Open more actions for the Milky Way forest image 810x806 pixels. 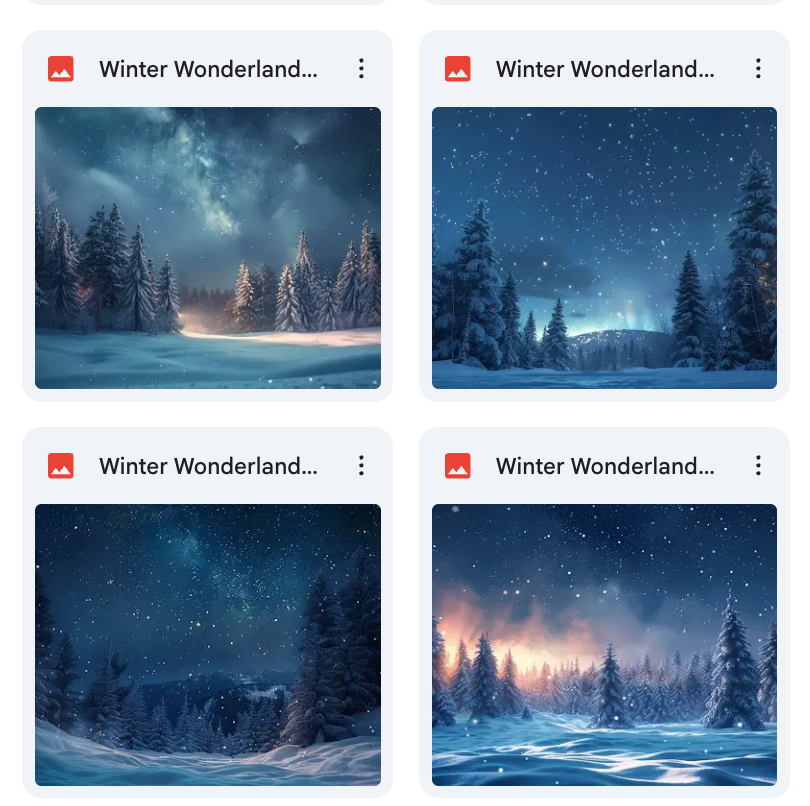point(361,69)
